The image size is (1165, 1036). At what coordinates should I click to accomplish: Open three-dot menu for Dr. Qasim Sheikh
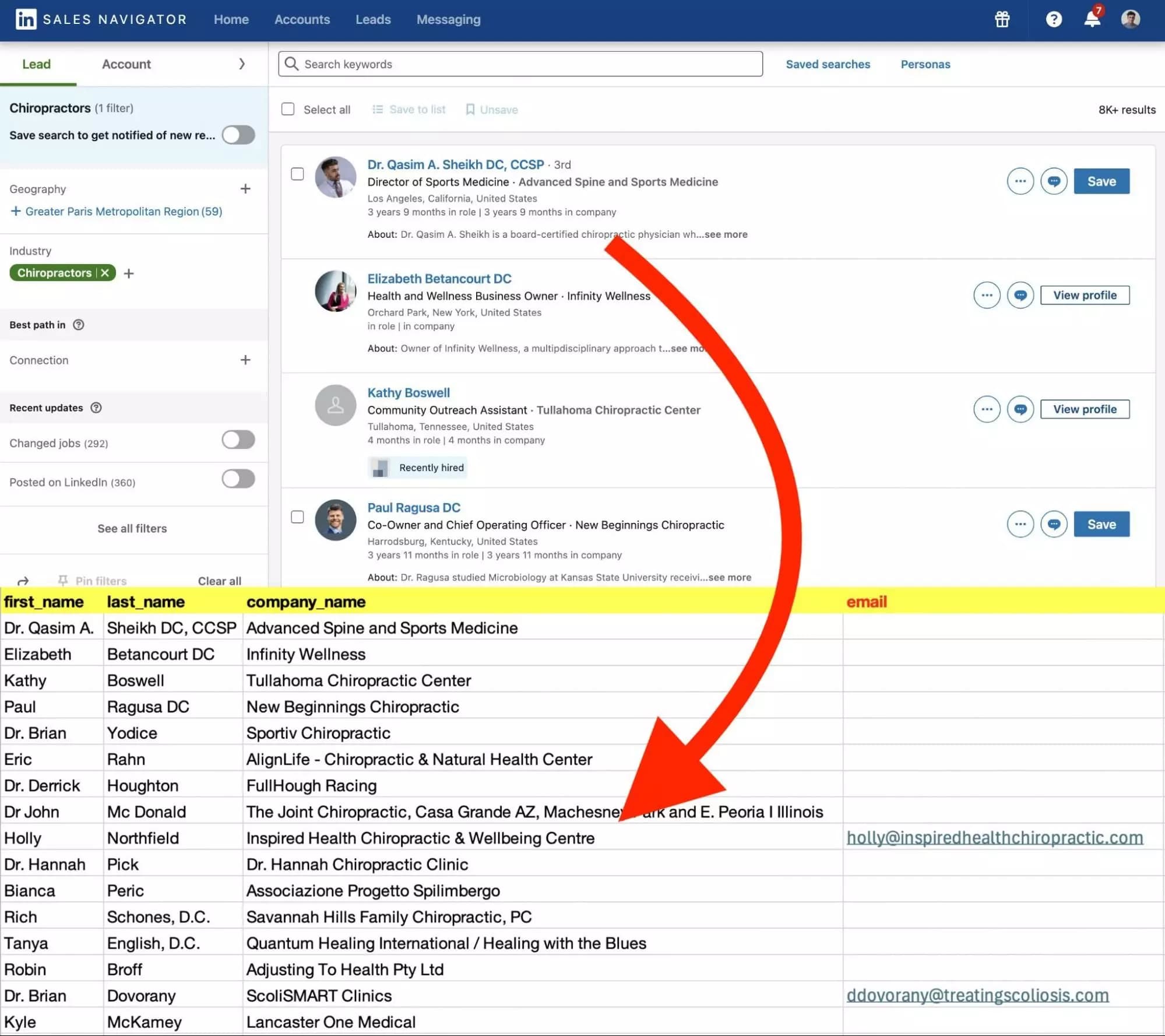click(1020, 181)
